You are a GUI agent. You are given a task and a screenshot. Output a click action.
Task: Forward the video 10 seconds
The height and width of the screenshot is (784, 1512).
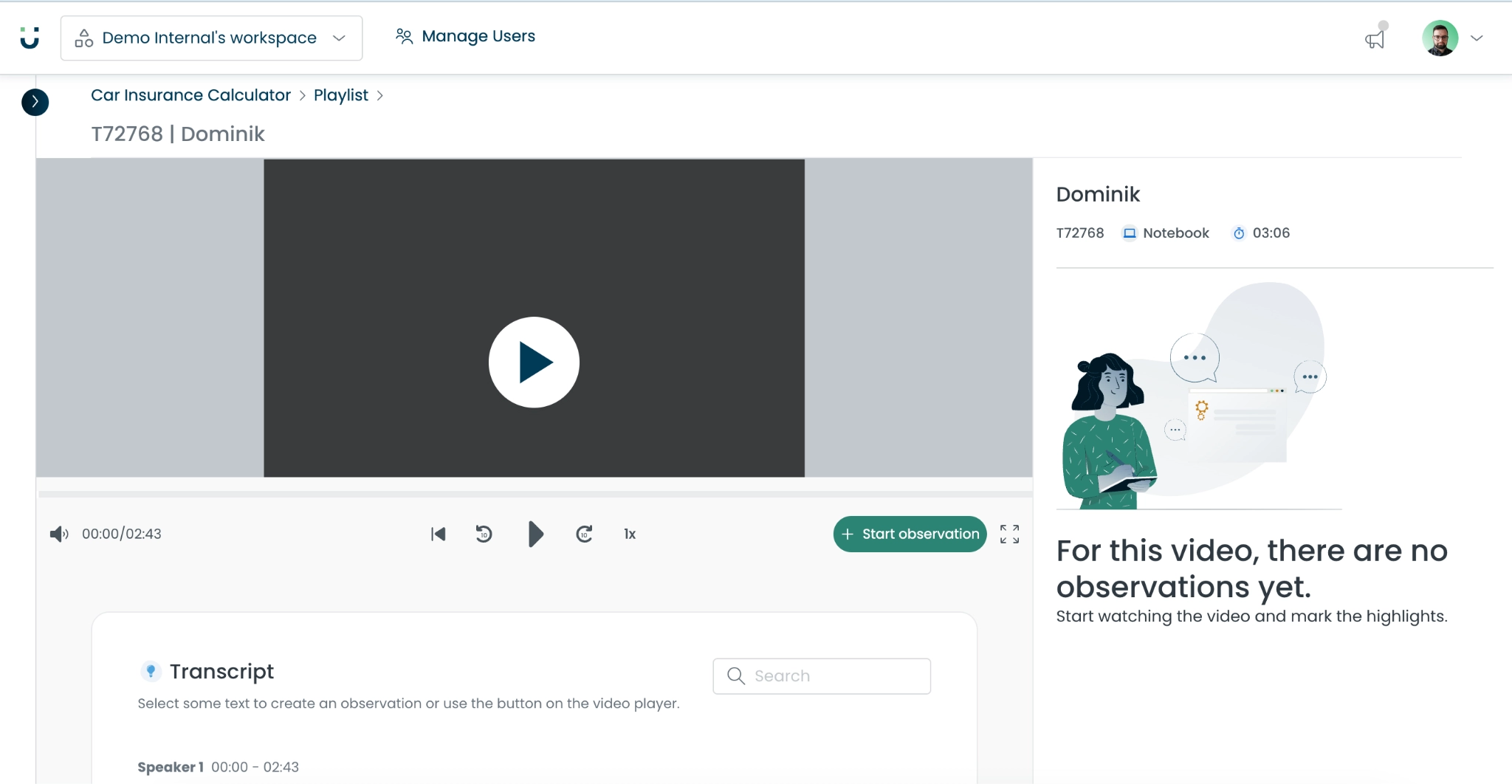(x=584, y=534)
